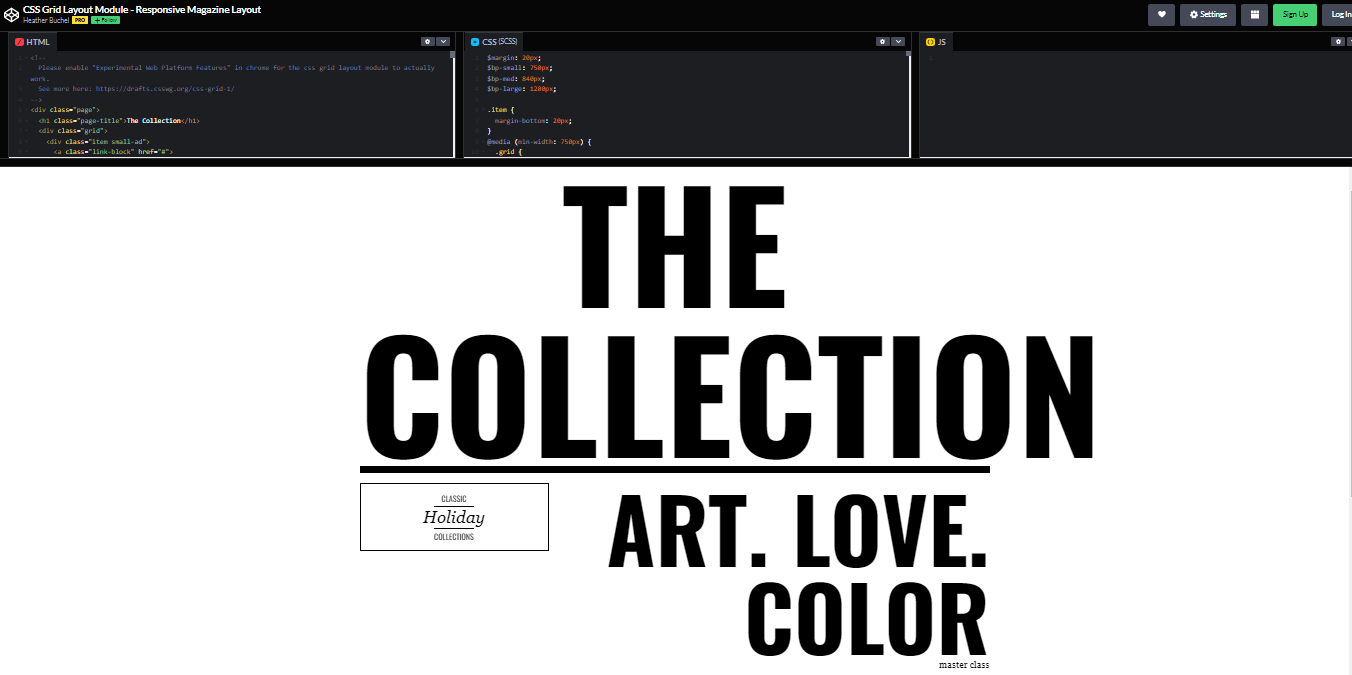Image resolution: width=1352 pixels, height=675 pixels.
Task: Switch to the HTML editor tab
Action: [36, 41]
